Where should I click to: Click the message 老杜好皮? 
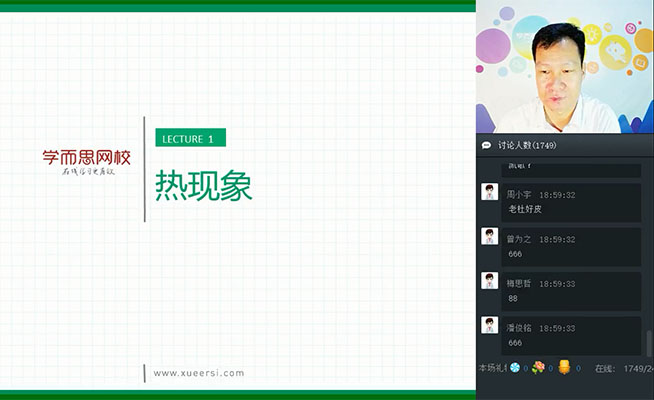525,209
